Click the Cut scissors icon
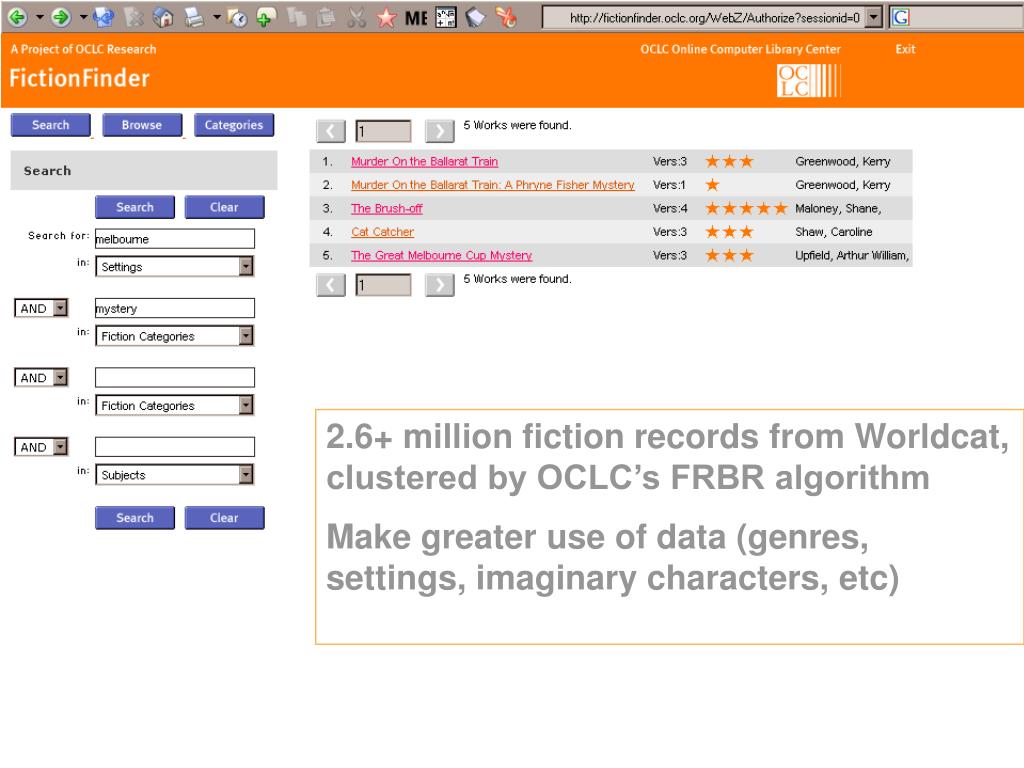1024x768 pixels. coord(357,17)
